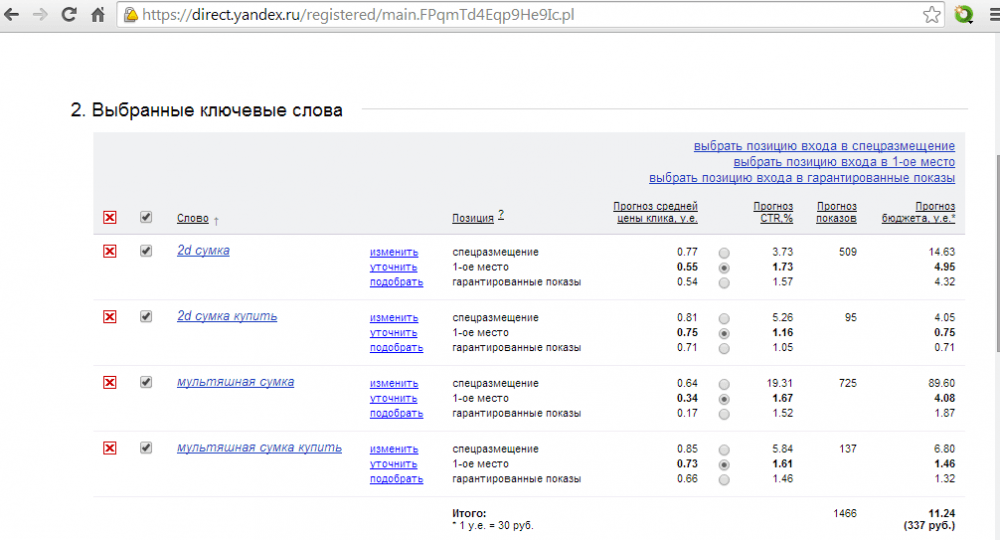Click 'выбрать позицию входа в гарантированные показы' link
The image size is (1000, 540).
[802, 178]
